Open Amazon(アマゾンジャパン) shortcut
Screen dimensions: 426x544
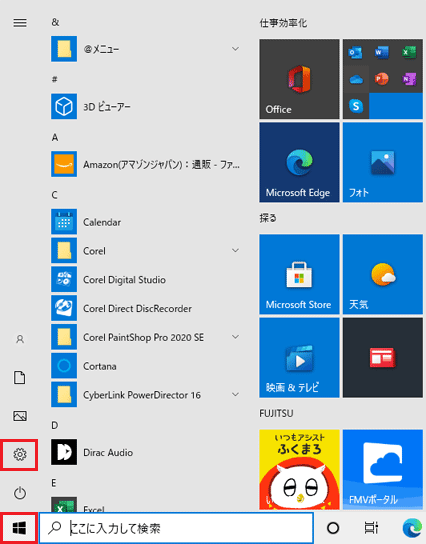tap(146, 164)
